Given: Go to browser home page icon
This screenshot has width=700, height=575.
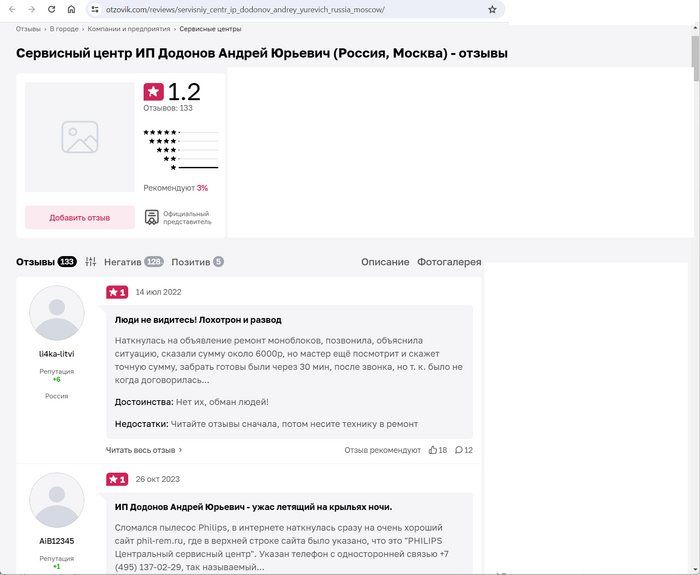Looking at the screenshot, I should click(x=71, y=9).
